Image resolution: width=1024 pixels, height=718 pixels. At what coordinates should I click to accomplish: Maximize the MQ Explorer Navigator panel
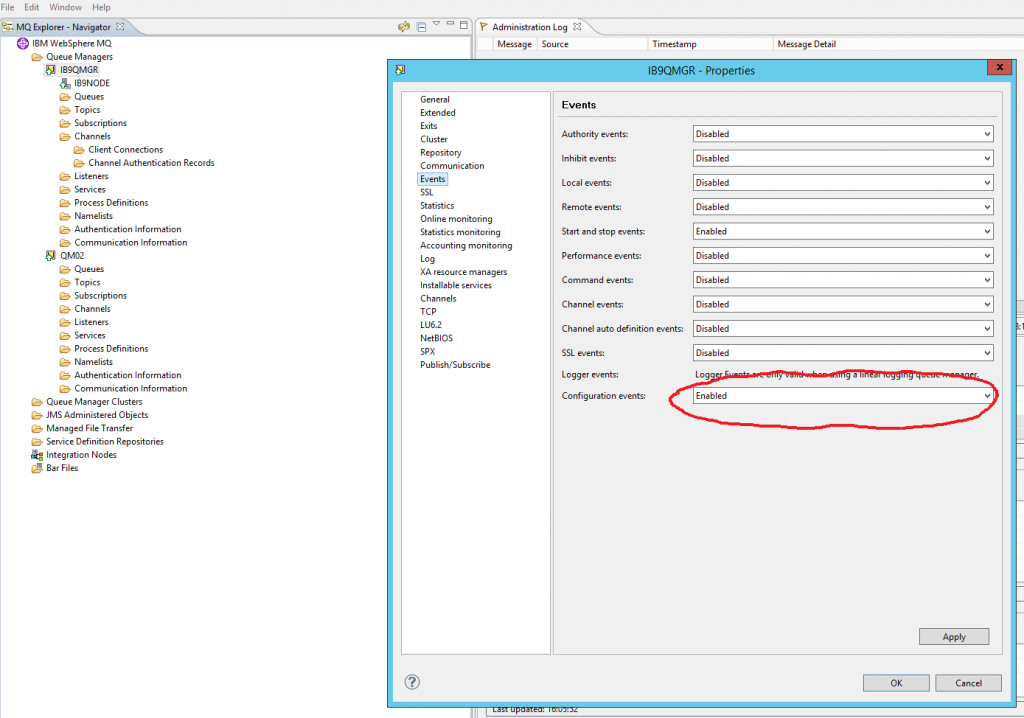[464, 25]
